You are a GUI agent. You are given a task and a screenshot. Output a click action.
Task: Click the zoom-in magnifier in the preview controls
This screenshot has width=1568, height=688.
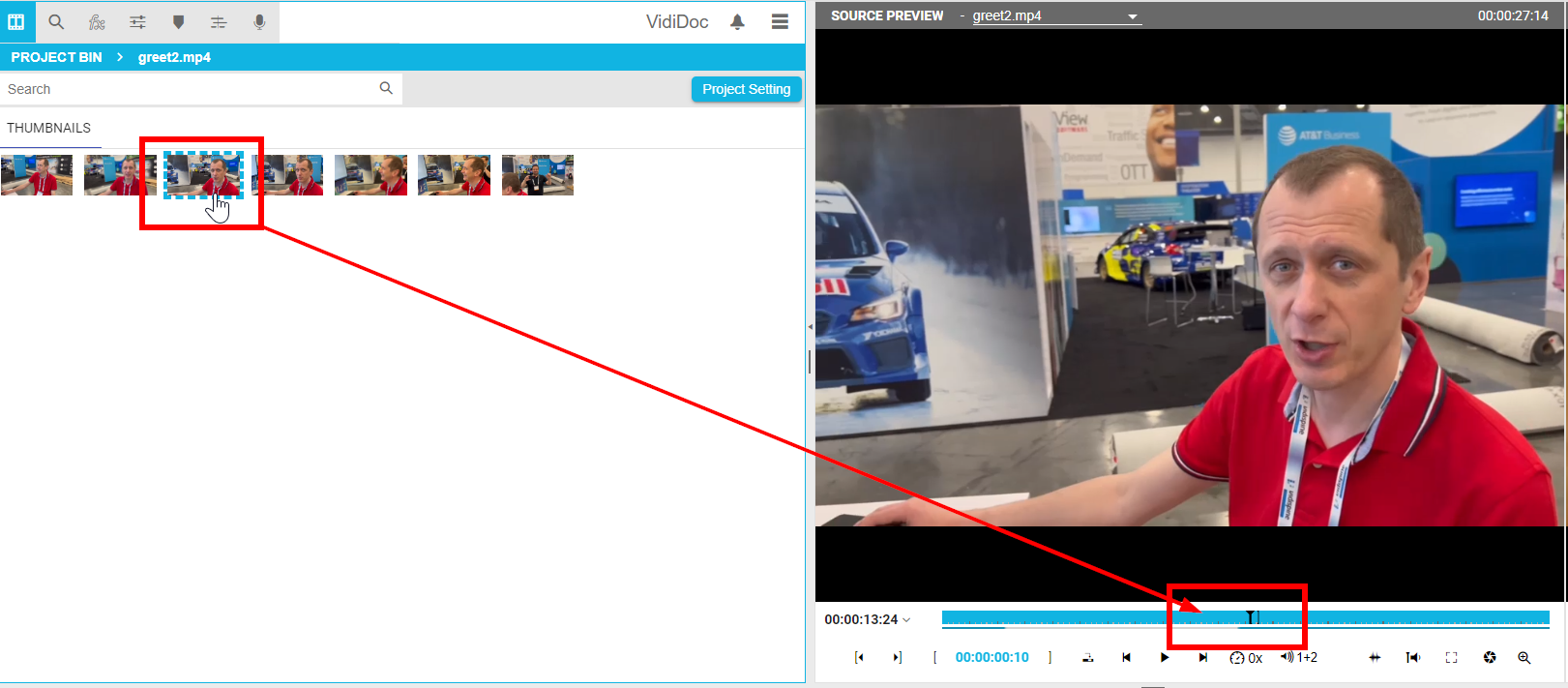tap(1524, 657)
